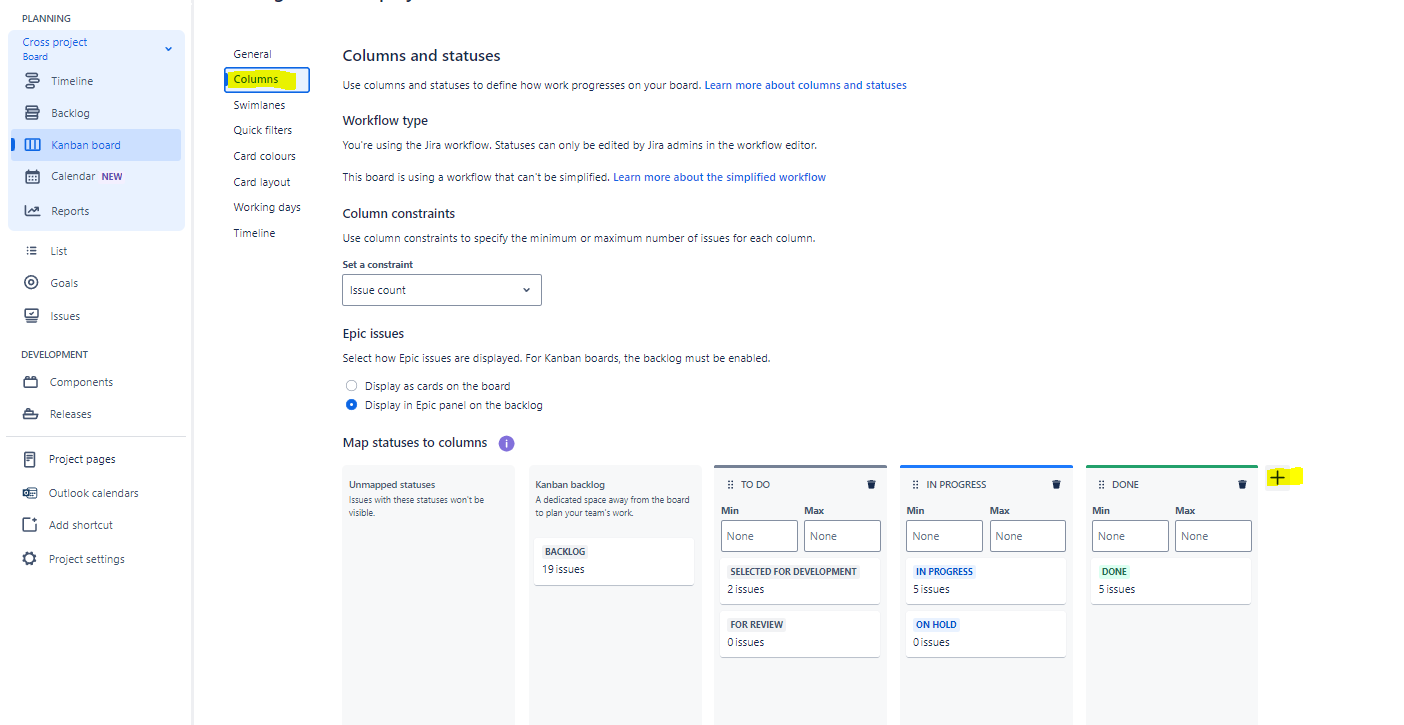
Task: Open the Timeline view from the sidebar
Action: tap(70, 80)
